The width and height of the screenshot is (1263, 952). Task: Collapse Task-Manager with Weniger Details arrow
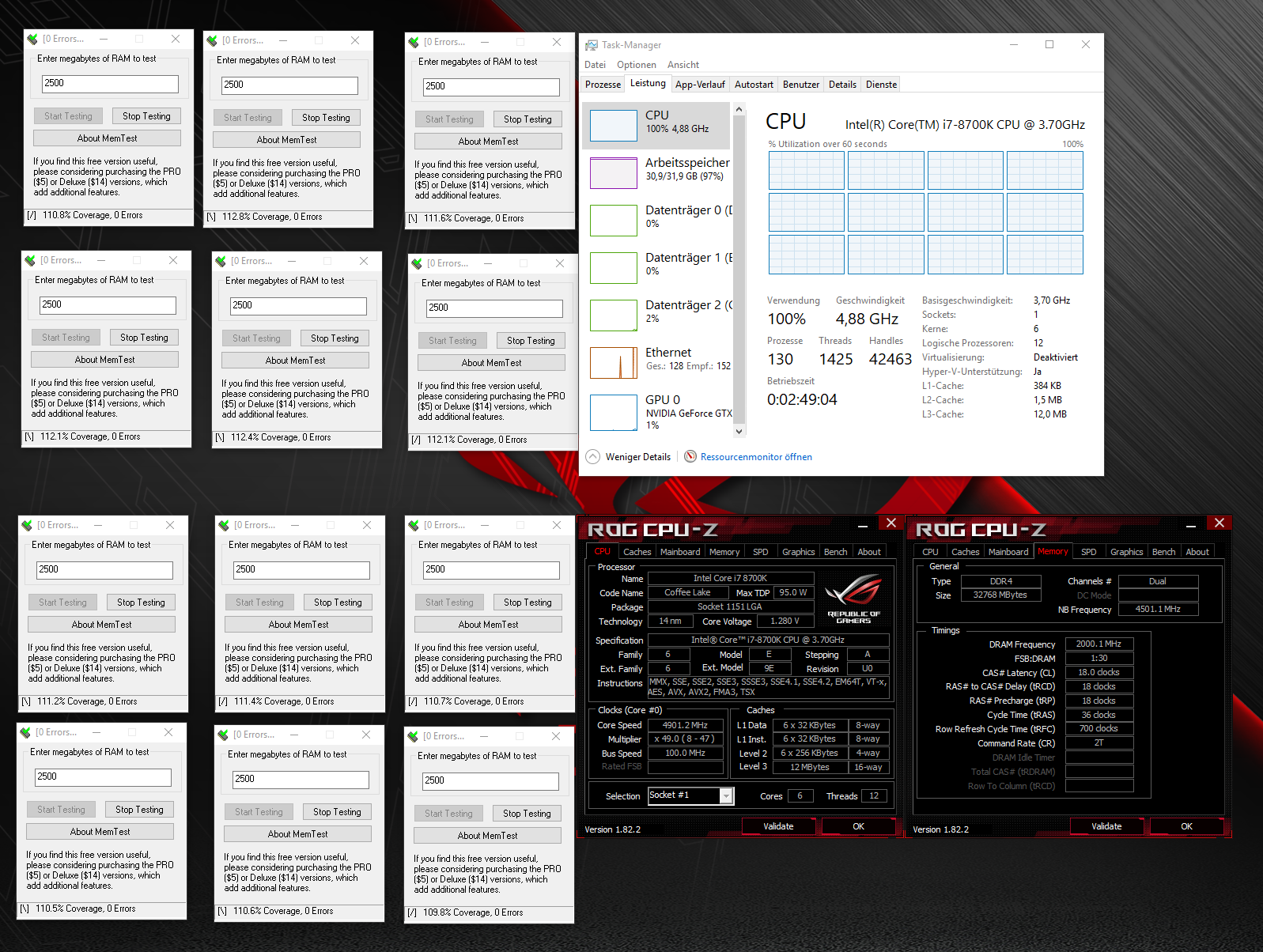pyautogui.click(x=593, y=457)
